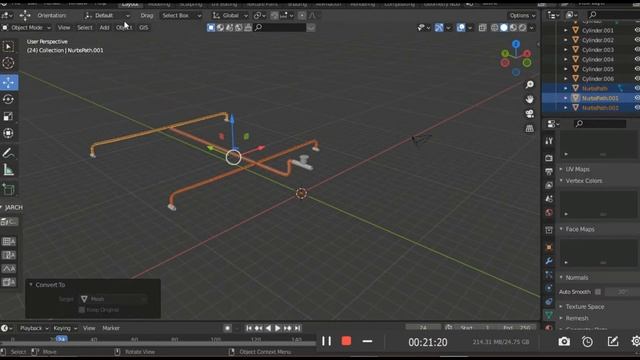Open the Global transform orientation dropdown
The height and width of the screenshot is (360, 640).
230,16
